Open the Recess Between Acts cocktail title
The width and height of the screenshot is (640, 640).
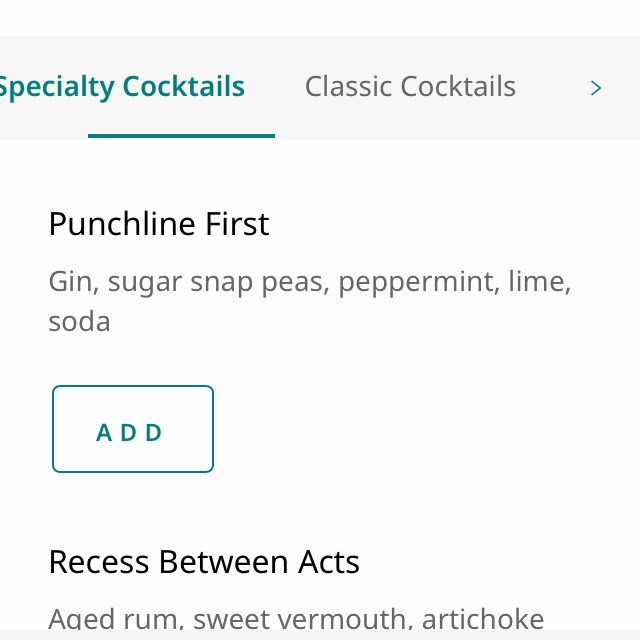click(x=204, y=562)
